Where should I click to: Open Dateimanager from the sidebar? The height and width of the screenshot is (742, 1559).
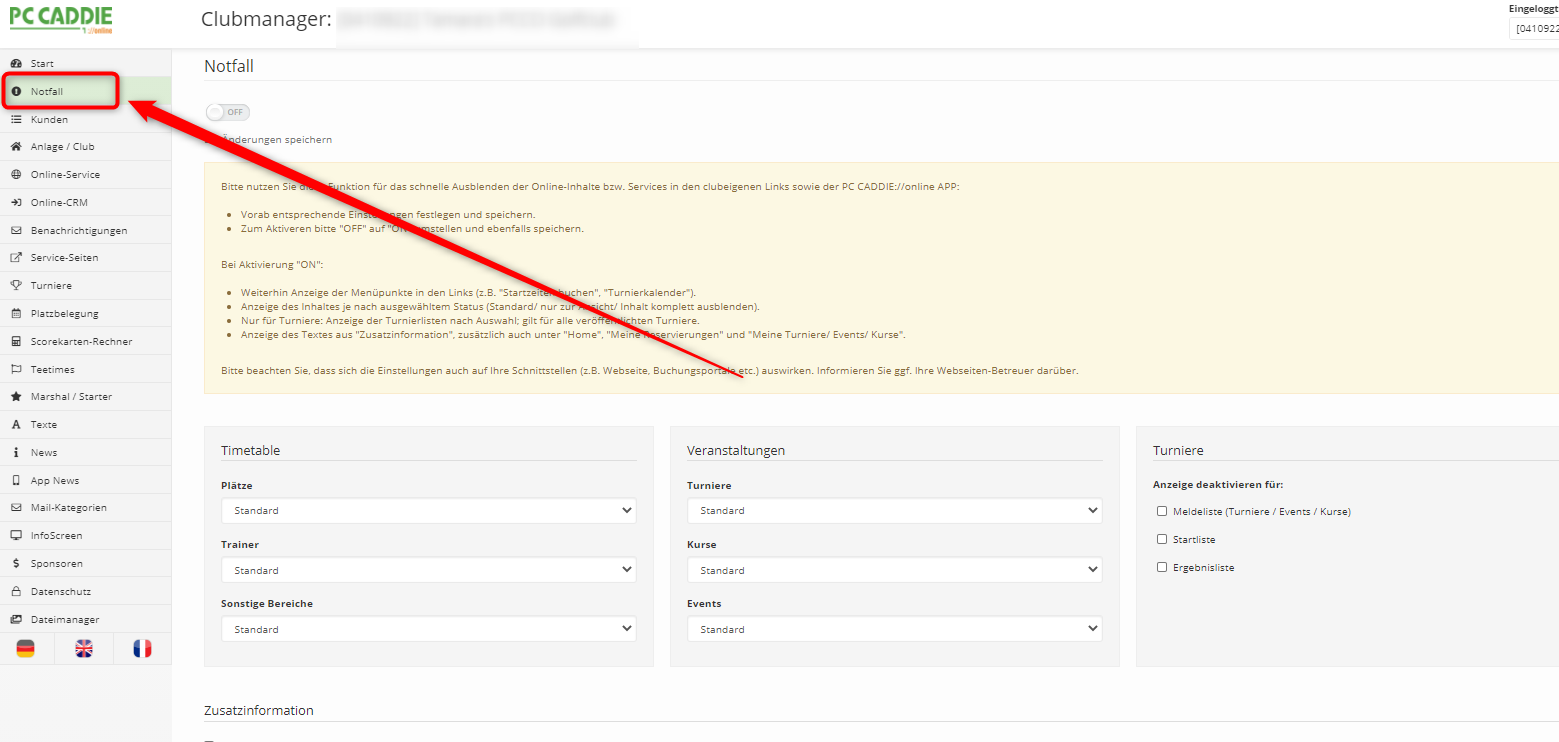click(65, 620)
